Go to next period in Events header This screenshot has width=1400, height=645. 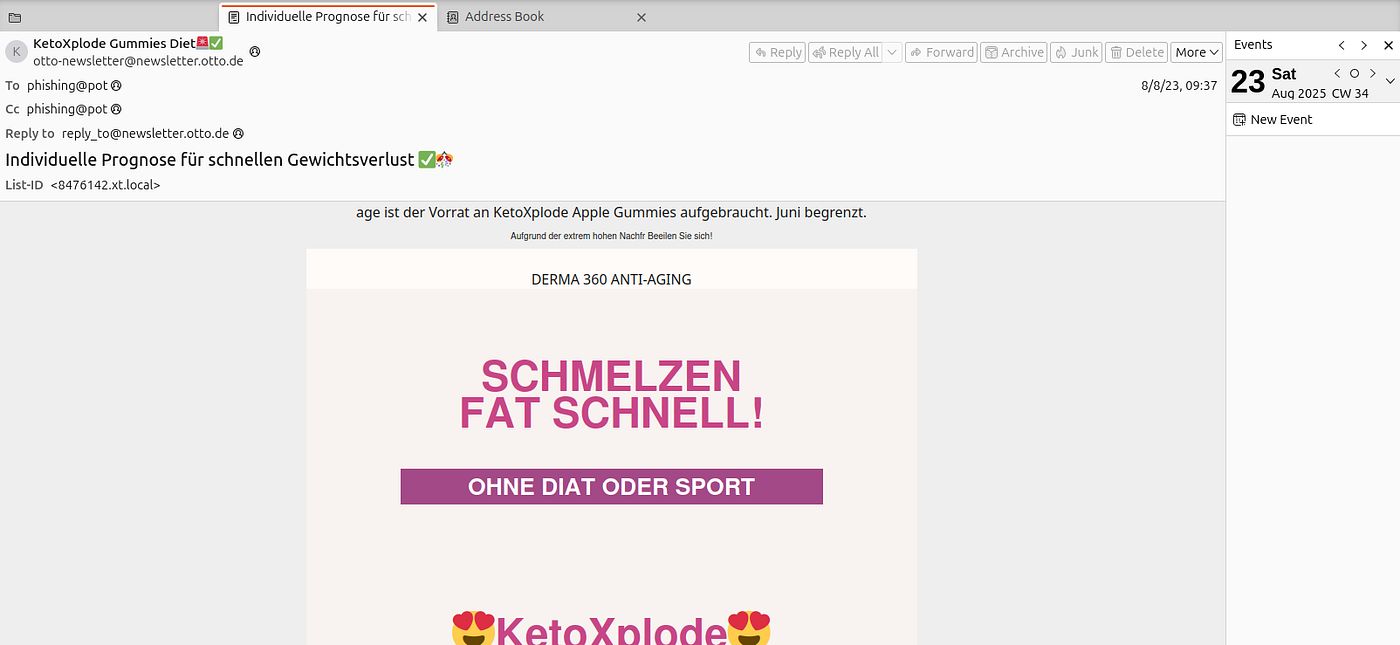pos(1364,45)
